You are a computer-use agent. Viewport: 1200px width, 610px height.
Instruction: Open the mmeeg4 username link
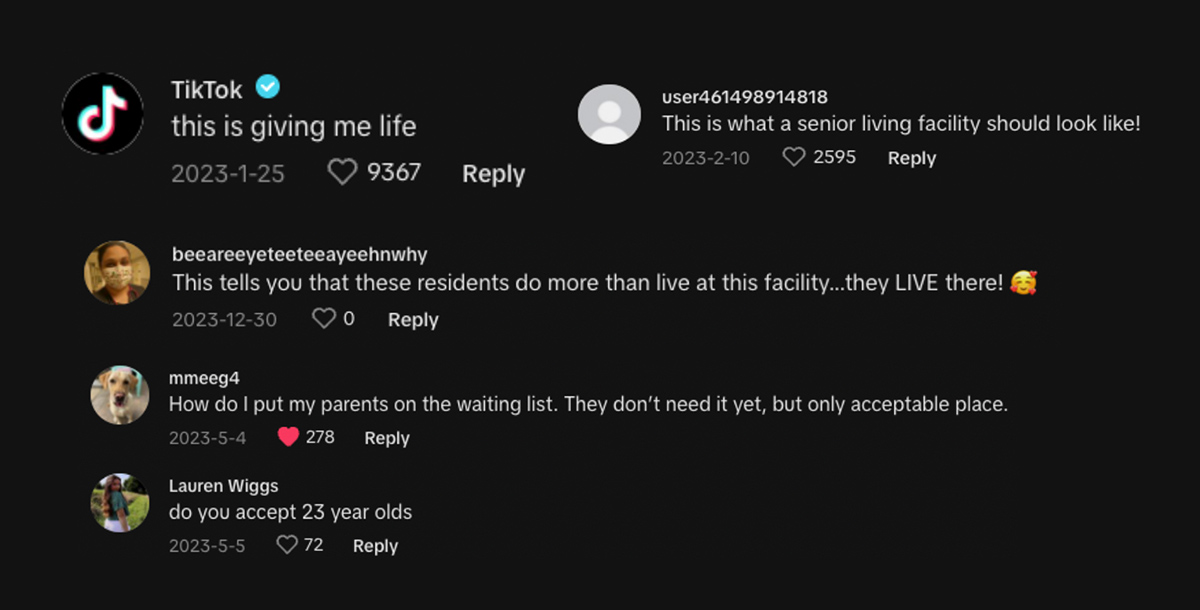click(x=204, y=378)
